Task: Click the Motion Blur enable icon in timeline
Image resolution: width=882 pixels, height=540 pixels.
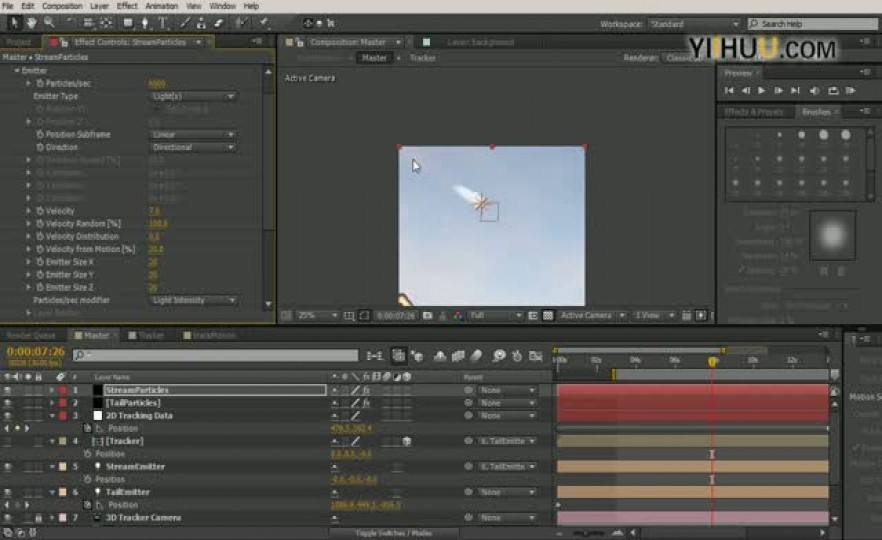Action: pos(476,356)
